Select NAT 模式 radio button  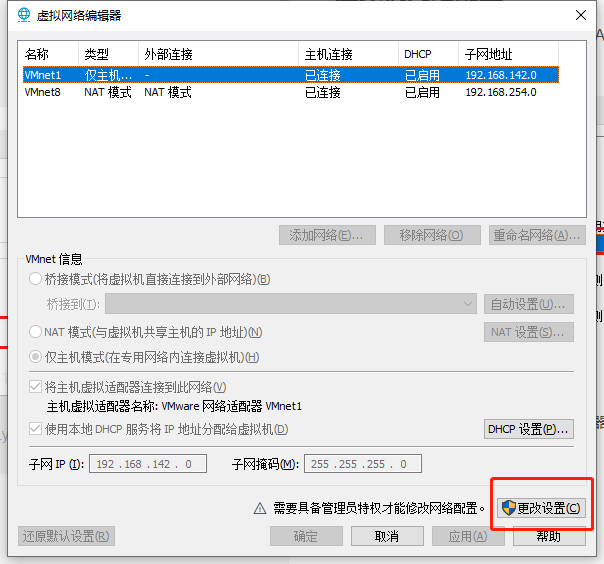(35, 332)
